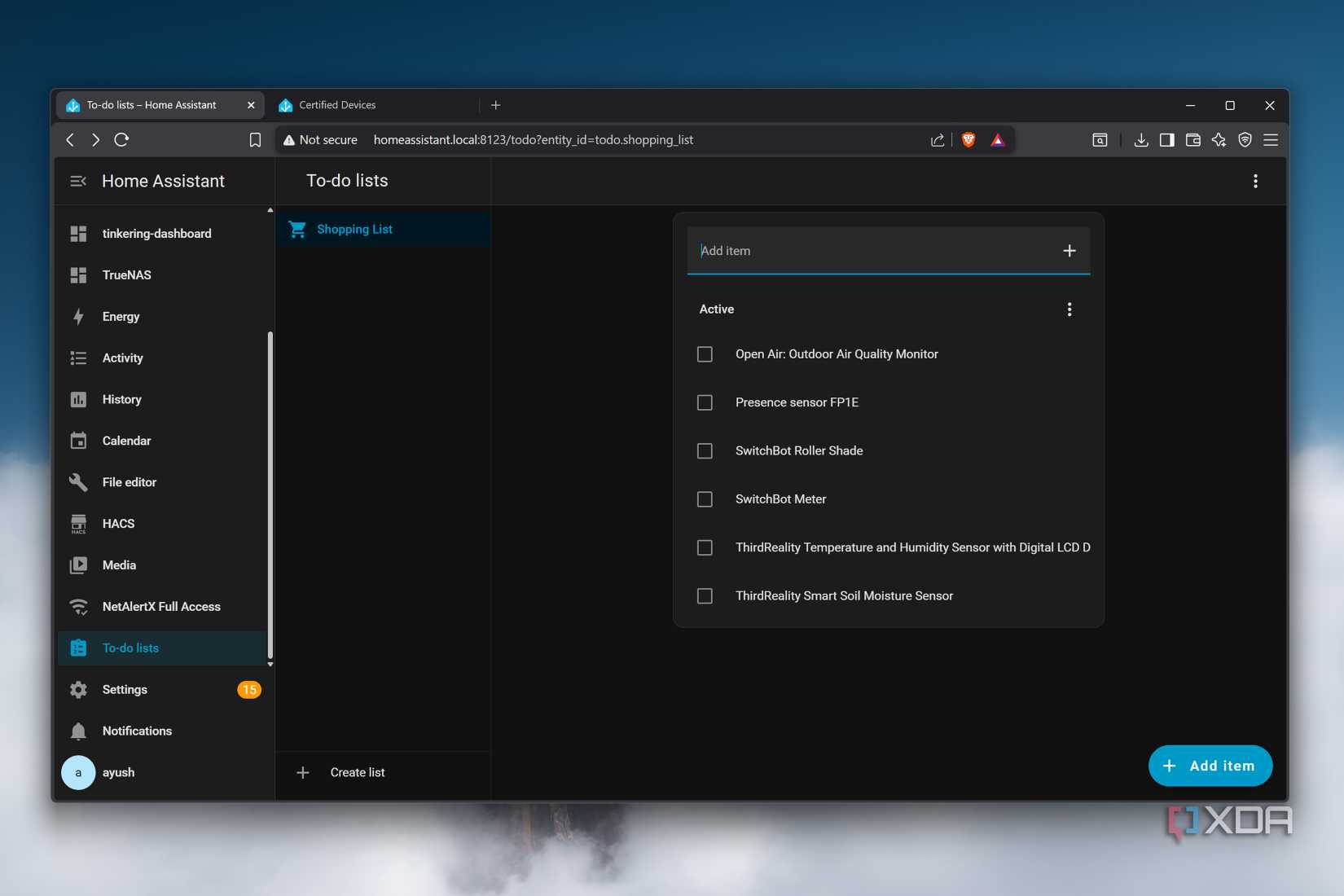Open the browser hamburger menu
This screenshot has width=1344, height=896.
[x=1271, y=140]
